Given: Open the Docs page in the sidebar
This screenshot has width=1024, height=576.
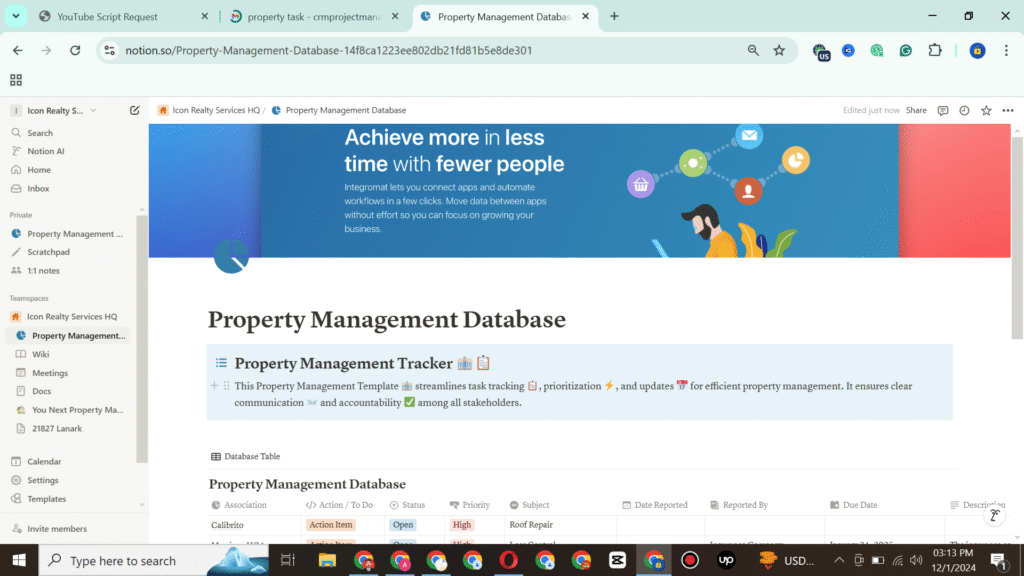Looking at the screenshot, I should tap(42, 391).
